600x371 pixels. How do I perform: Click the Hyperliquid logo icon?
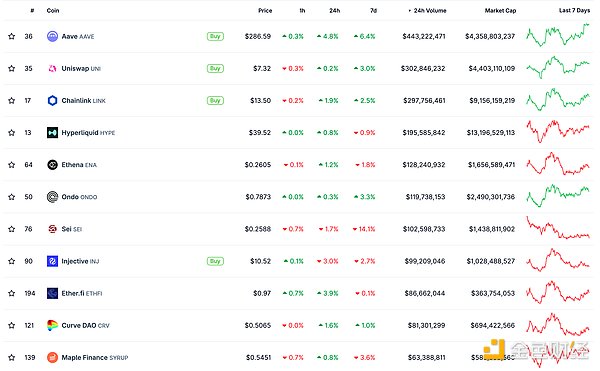(52, 133)
